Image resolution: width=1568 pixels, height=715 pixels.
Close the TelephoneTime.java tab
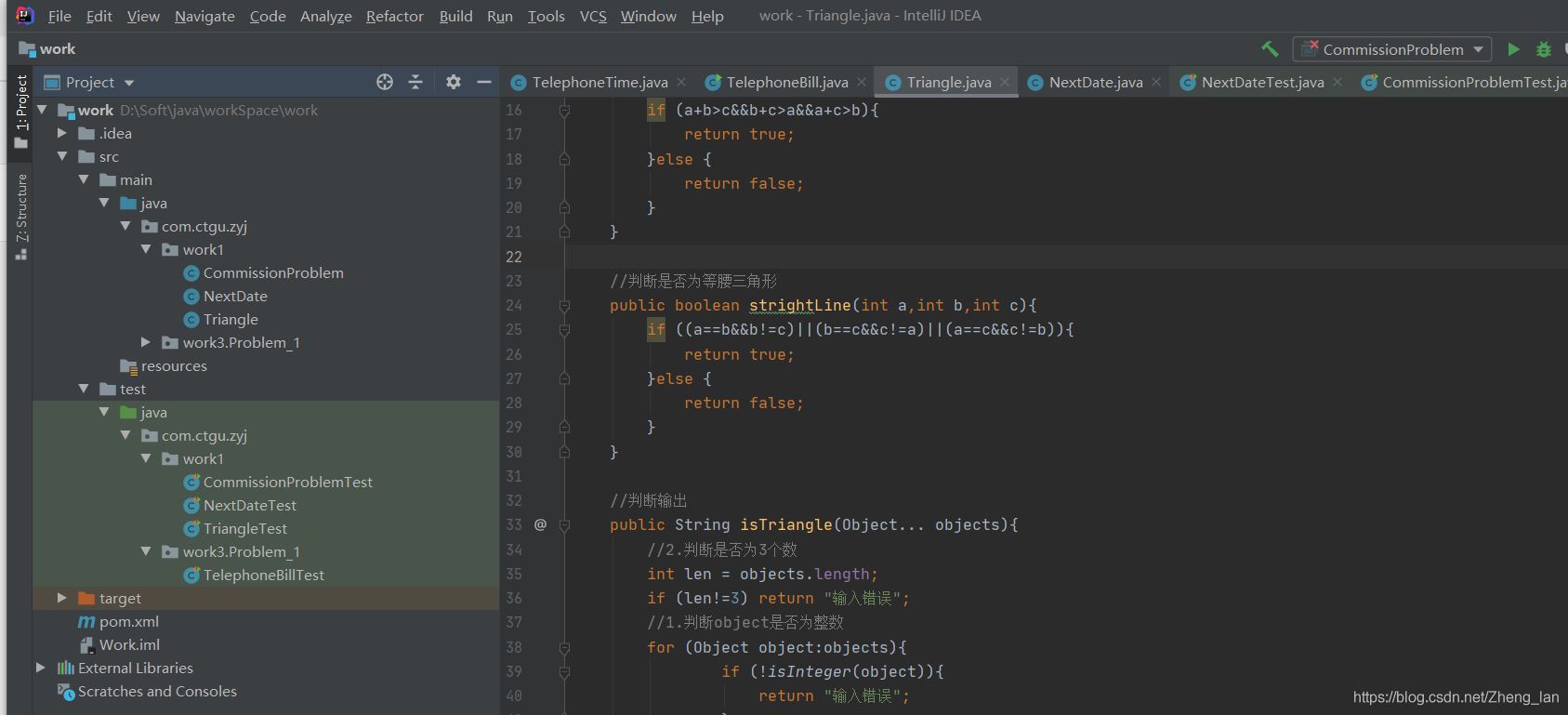(x=681, y=82)
